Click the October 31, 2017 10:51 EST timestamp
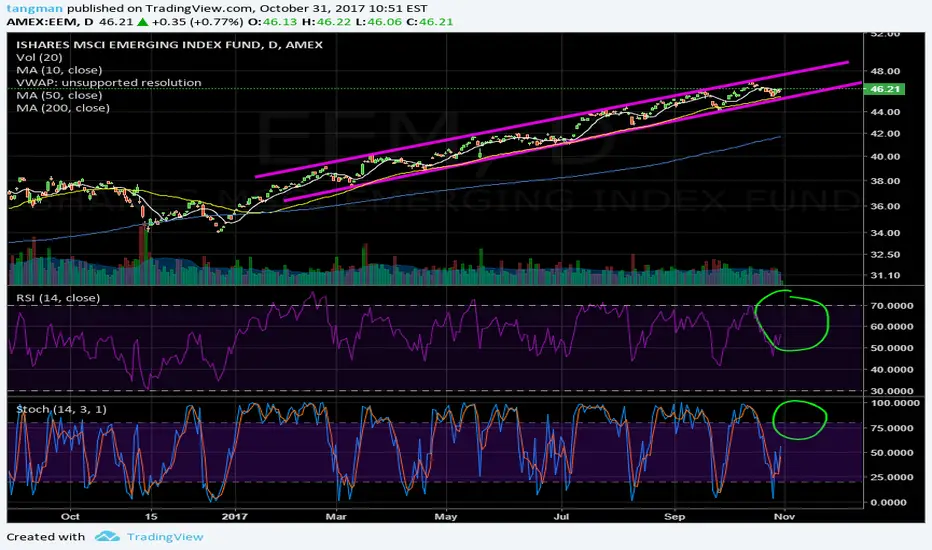This screenshot has width=932, height=550. pyautogui.click(x=344, y=9)
